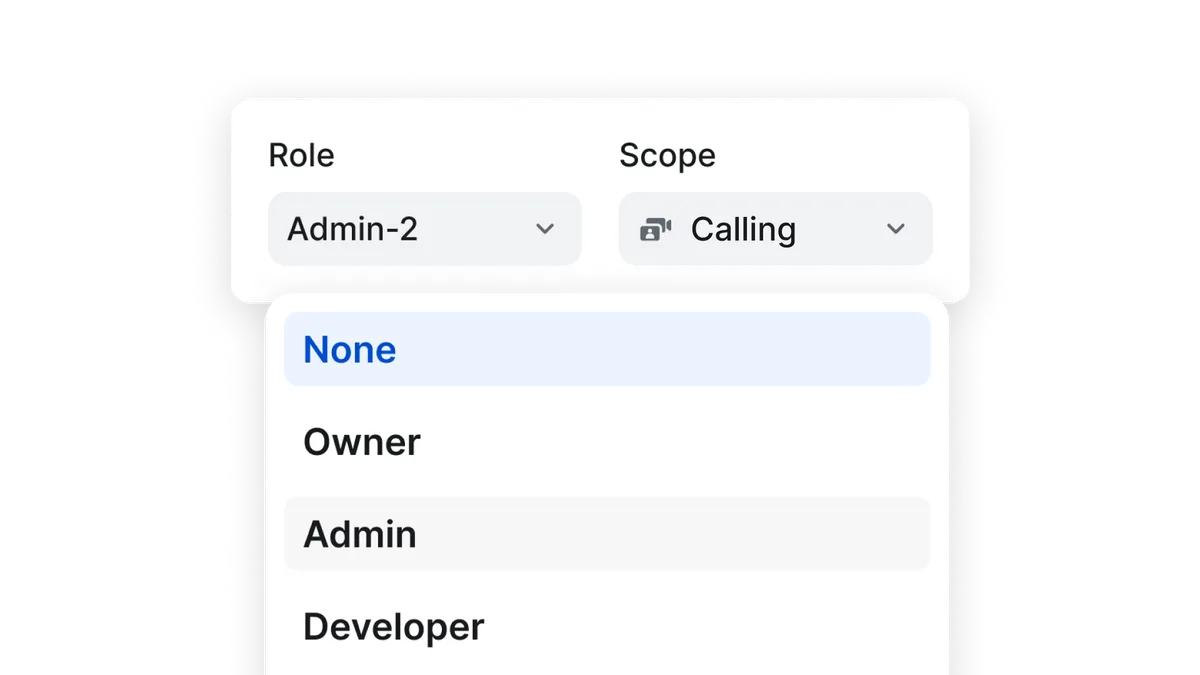Select the Developer role option
This screenshot has height=675, width=1200.
(x=607, y=627)
